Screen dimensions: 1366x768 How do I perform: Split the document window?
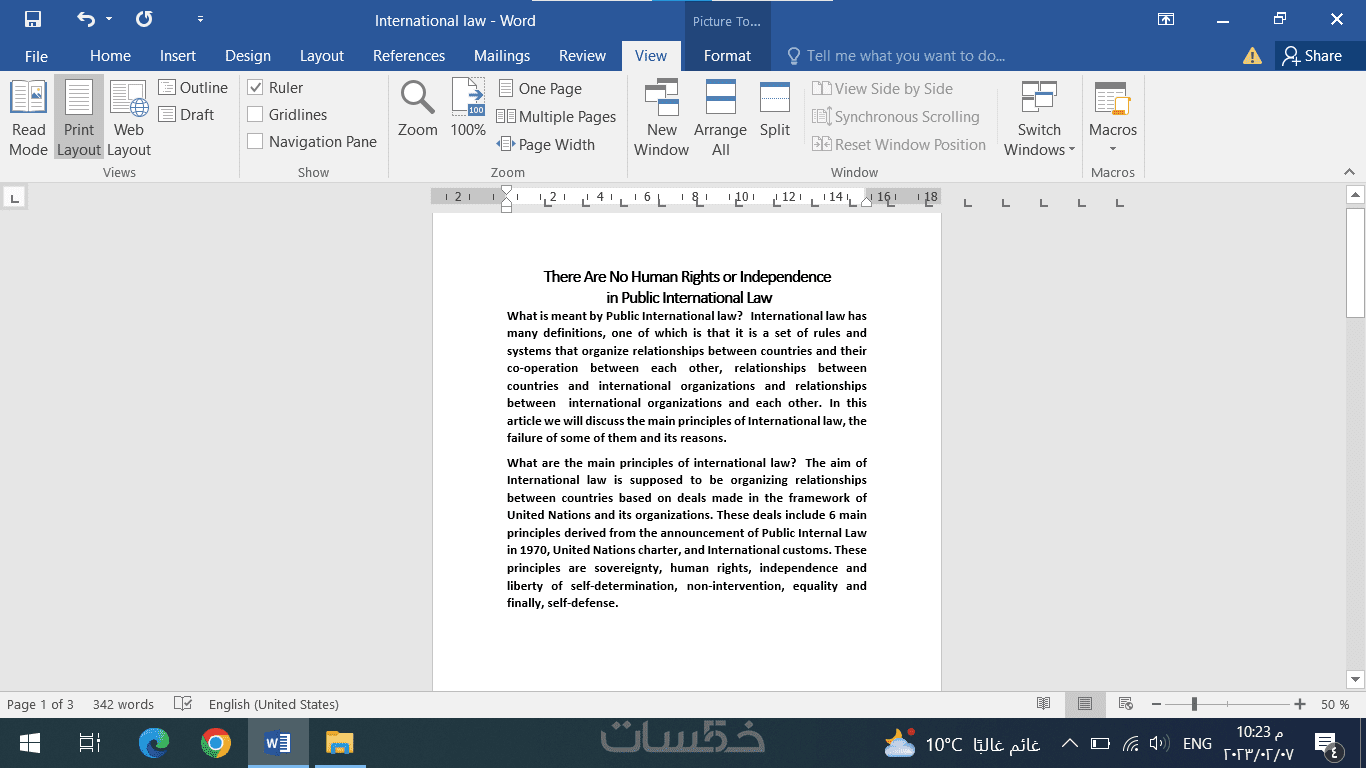[x=775, y=109]
